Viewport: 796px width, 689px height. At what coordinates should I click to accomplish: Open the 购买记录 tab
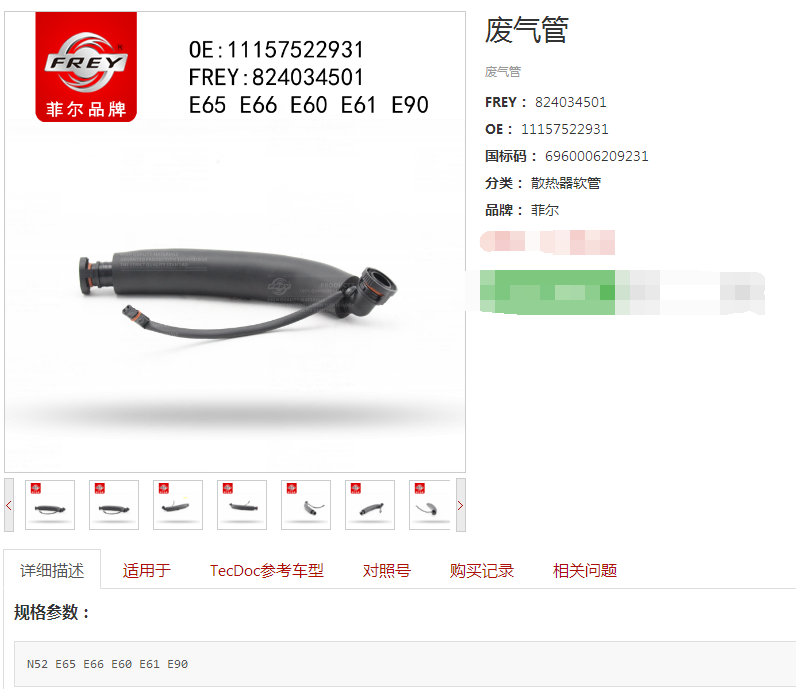tap(482, 571)
